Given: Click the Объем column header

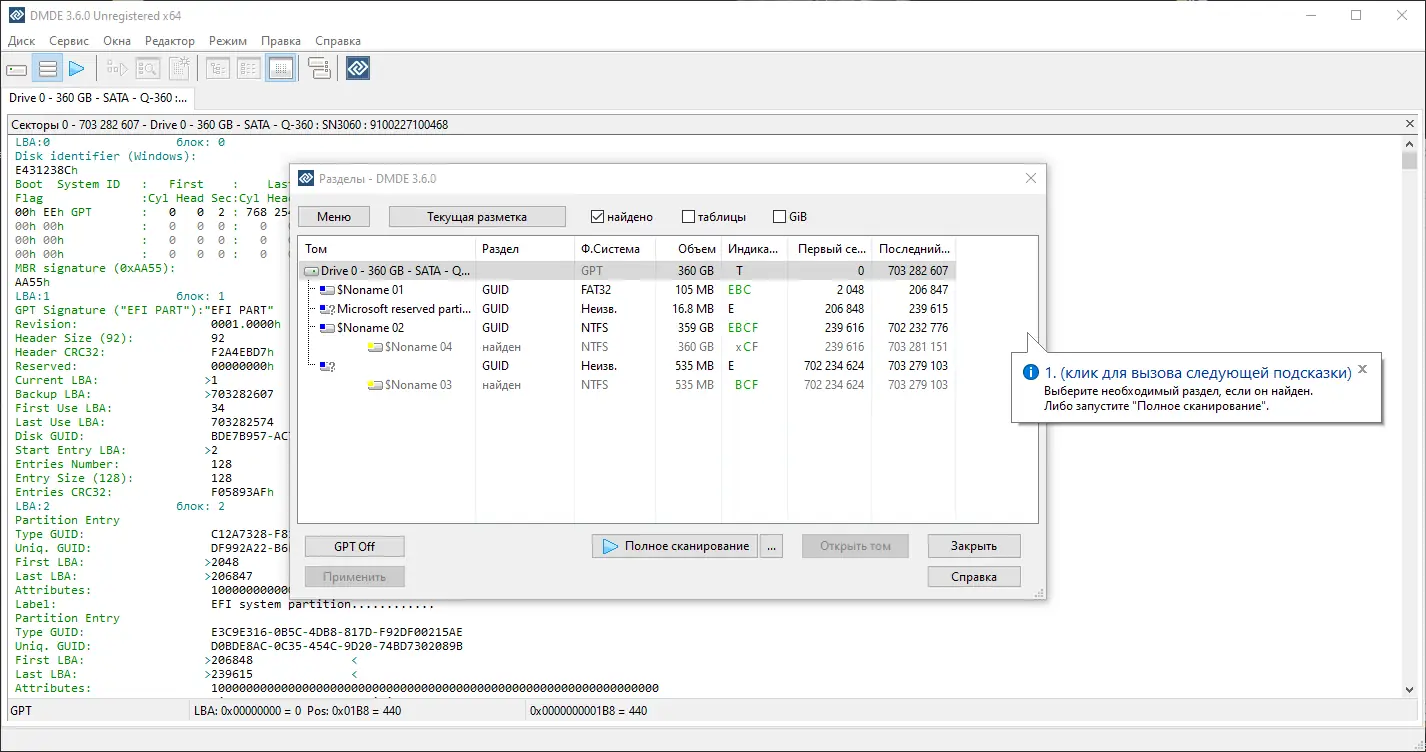Looking at the screenshot, I should [x=688, y=249].
